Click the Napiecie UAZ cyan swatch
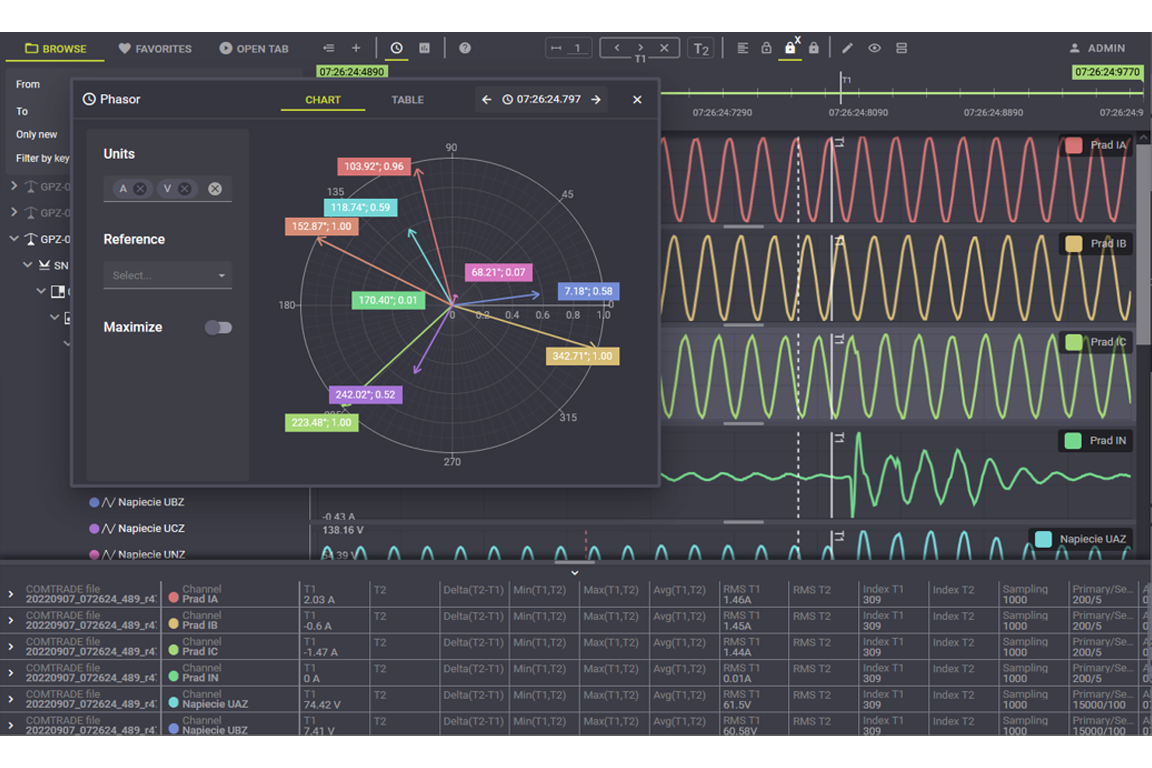 pyautogui.click(x=1043, y=539)
